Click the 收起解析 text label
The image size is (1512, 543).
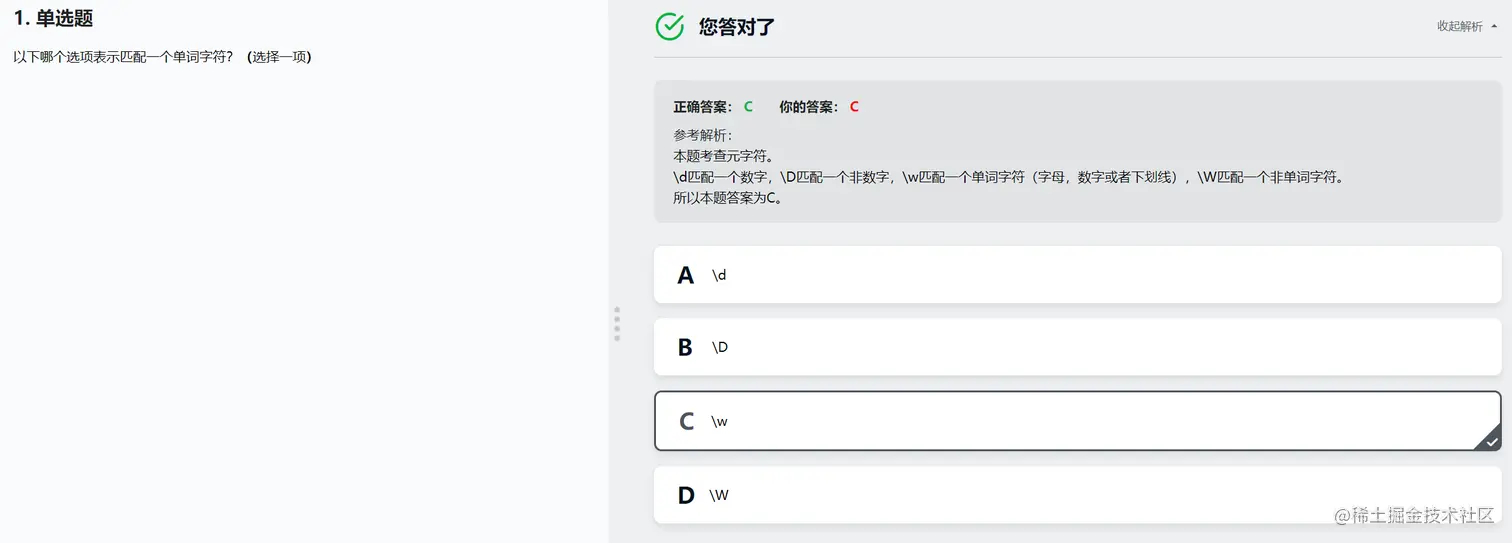pos(1459,27)
